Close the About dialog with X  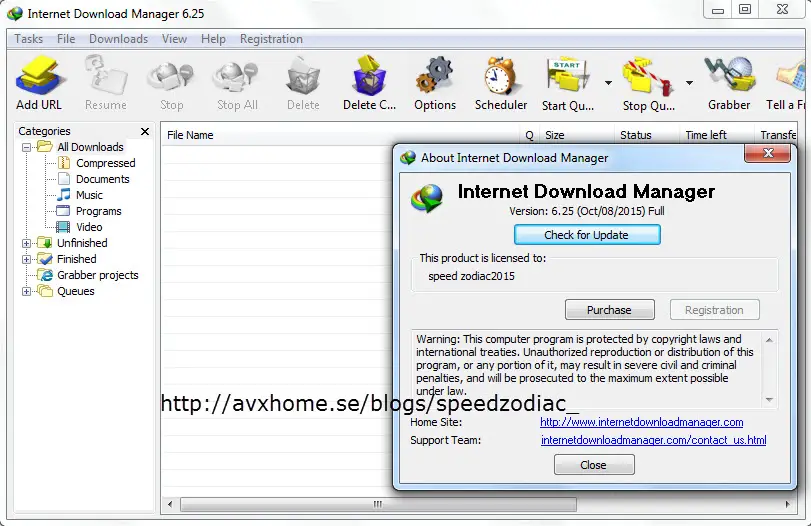click(768, 153)
